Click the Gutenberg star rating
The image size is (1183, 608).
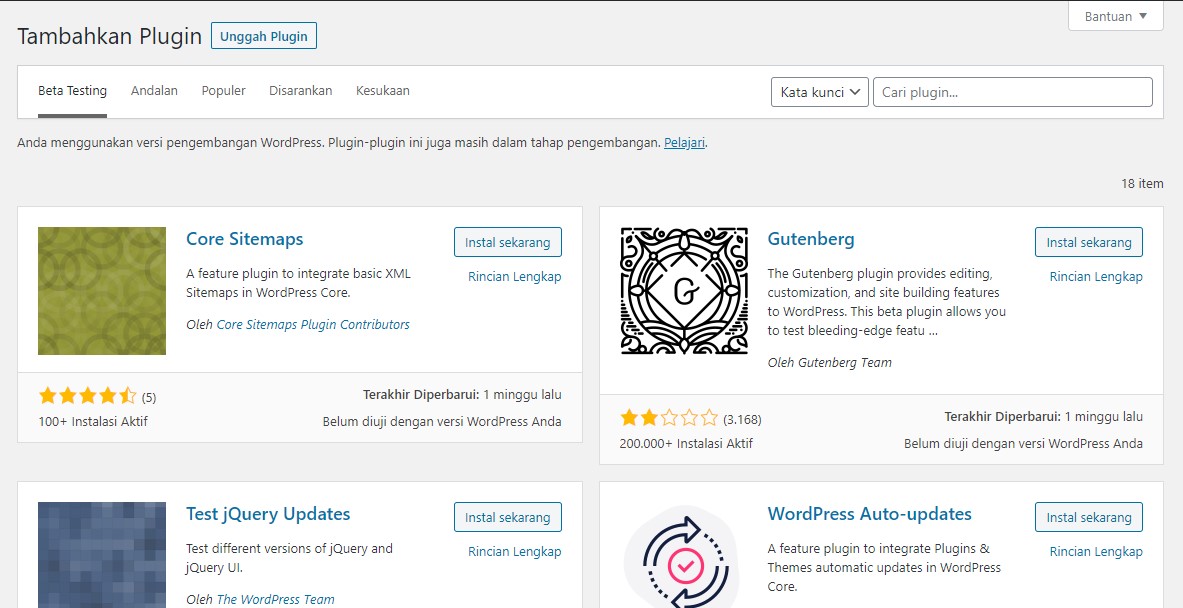(669, 418)
